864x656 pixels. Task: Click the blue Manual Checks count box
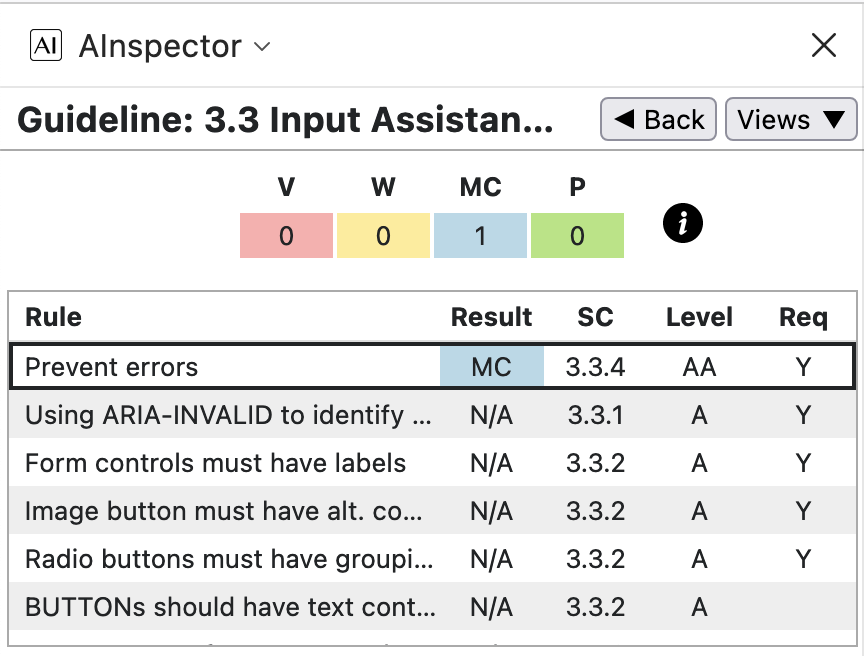click(x=480, y=236)
